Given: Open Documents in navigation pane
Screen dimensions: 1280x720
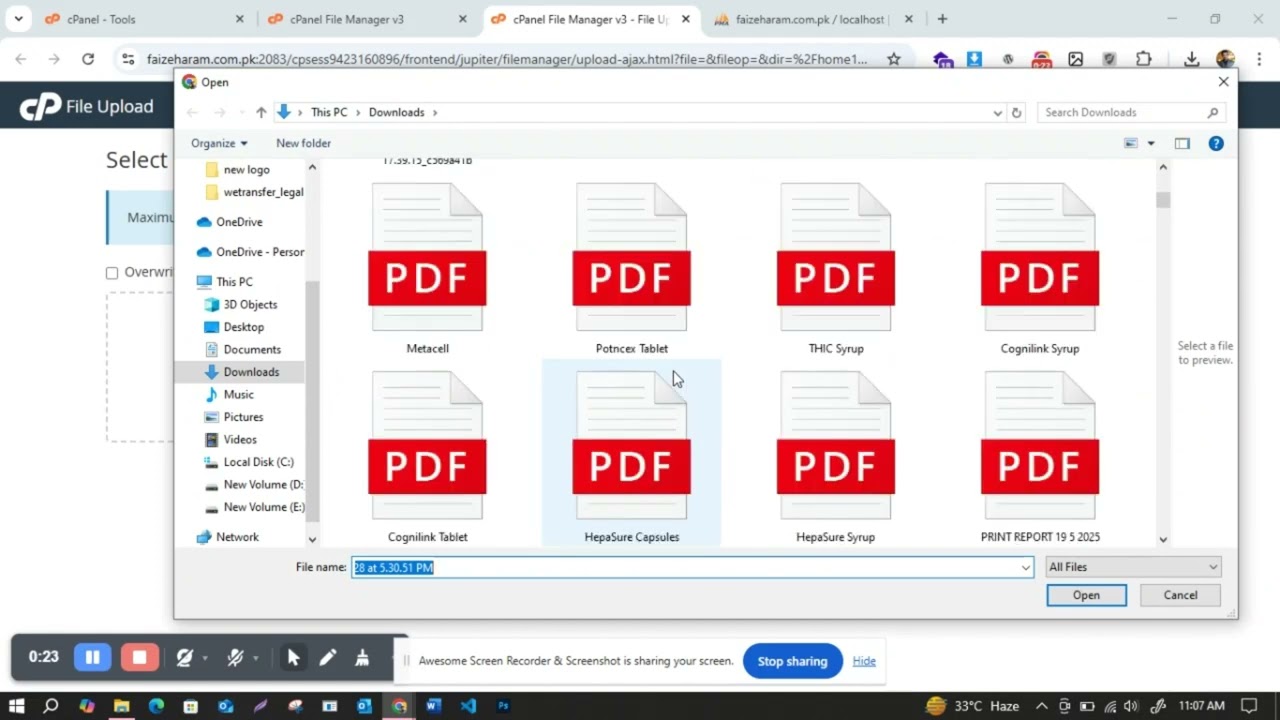Looking at the screenshot, I should pyautogui.click(x=242, y=349).
